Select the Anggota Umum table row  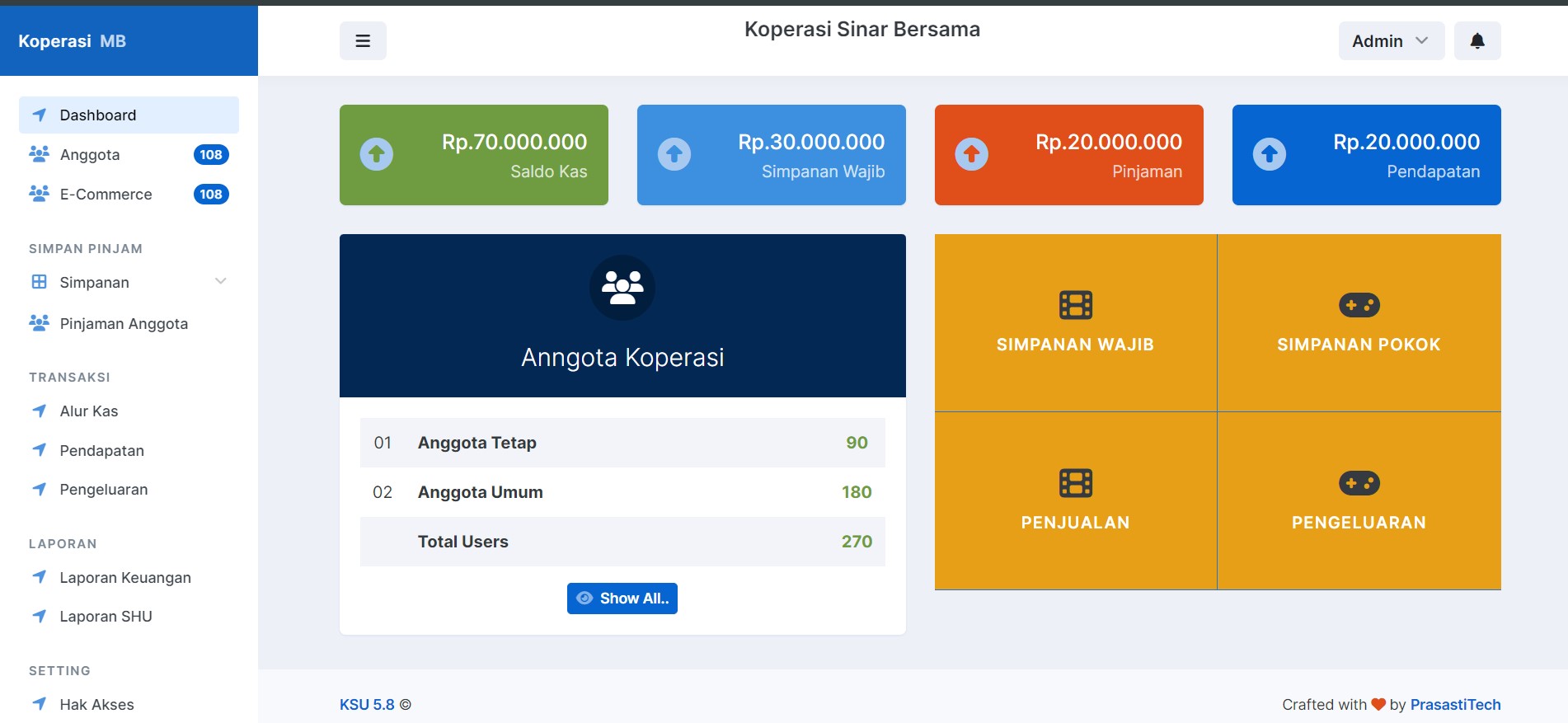[622, 492]
